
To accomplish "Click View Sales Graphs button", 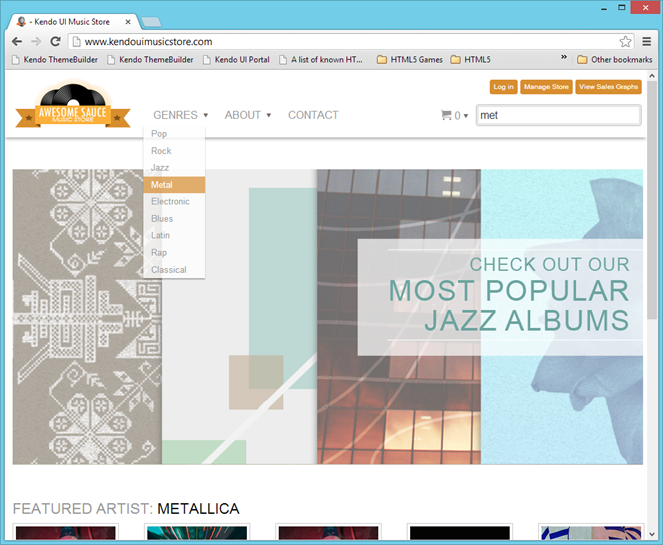I will (608, 87).
